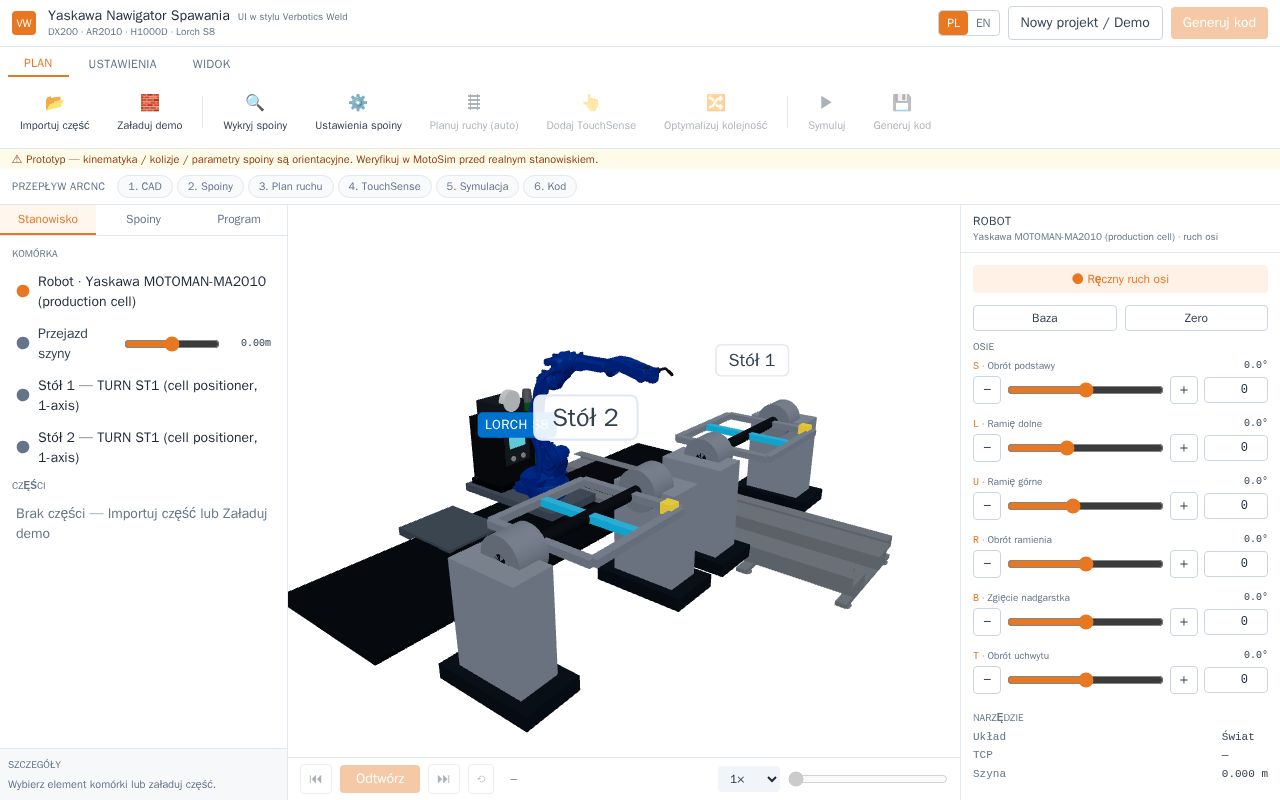Select Stół 1 TURN ST1 cell item
The height and width of the screenshot is (800, 1280).
point(143,395)
